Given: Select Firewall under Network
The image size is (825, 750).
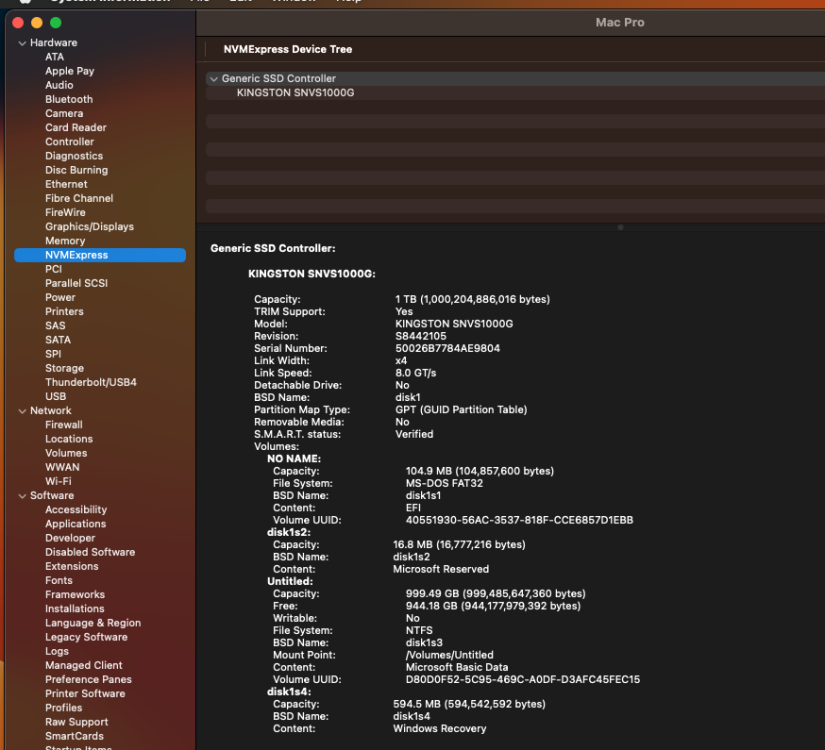Looking at the screenshot, I should pyautogui.click(x=64, y=425).
